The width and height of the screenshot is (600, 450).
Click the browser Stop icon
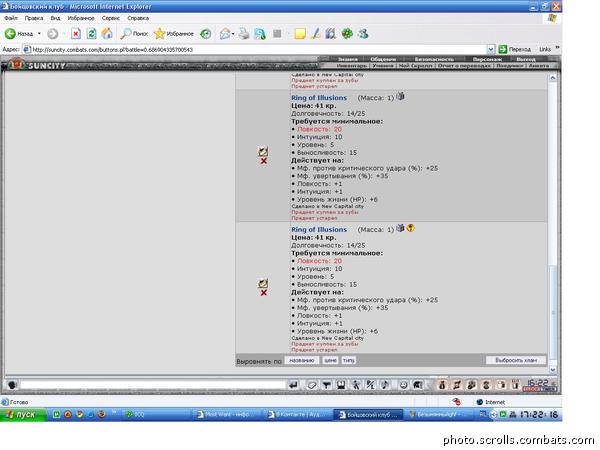pos(76,33)
